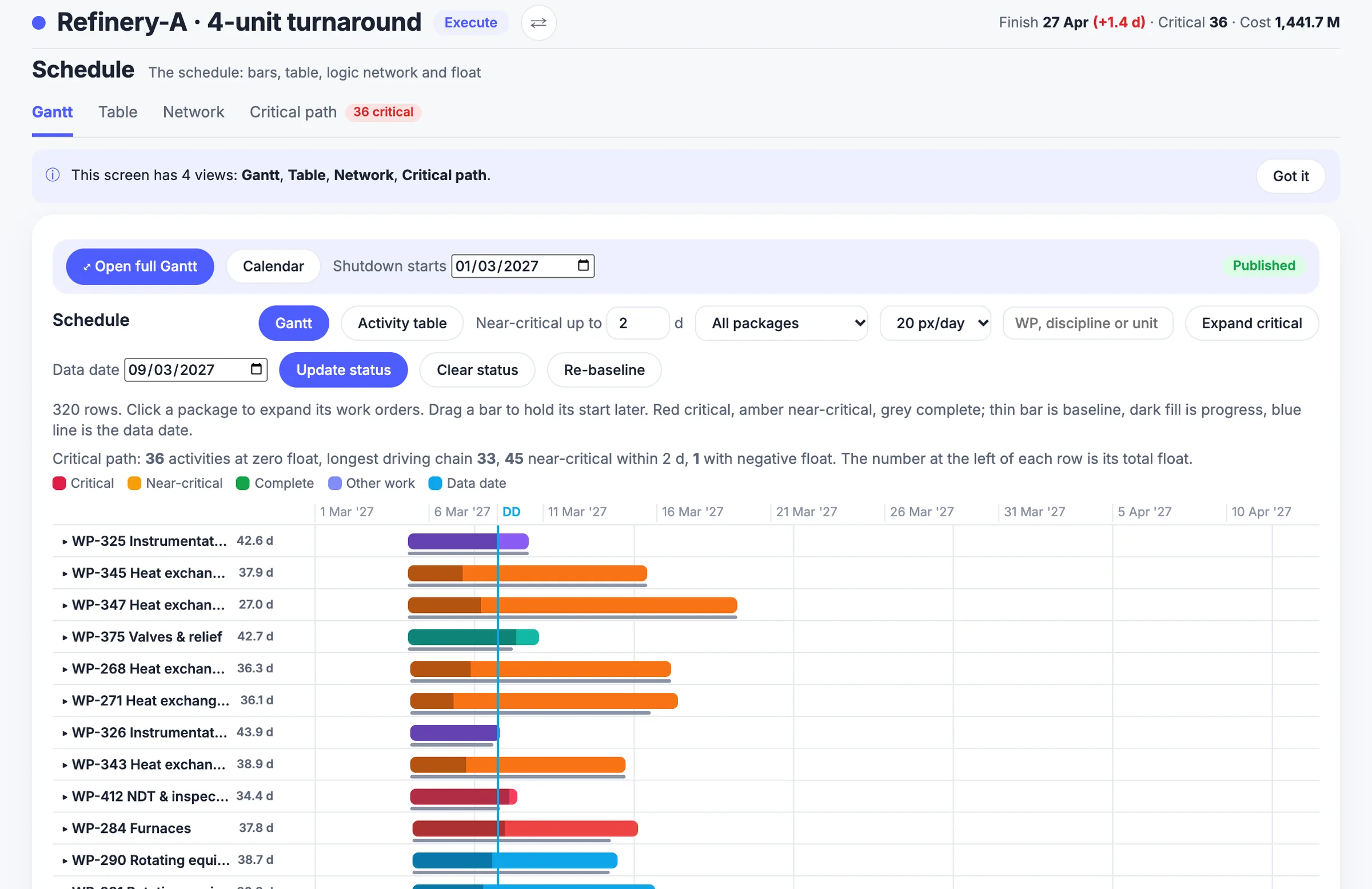1372x889 pixels.
Task: Click the WP-325 purple Gantt bar
Action: pyautogui.click(x=468, y=541)
